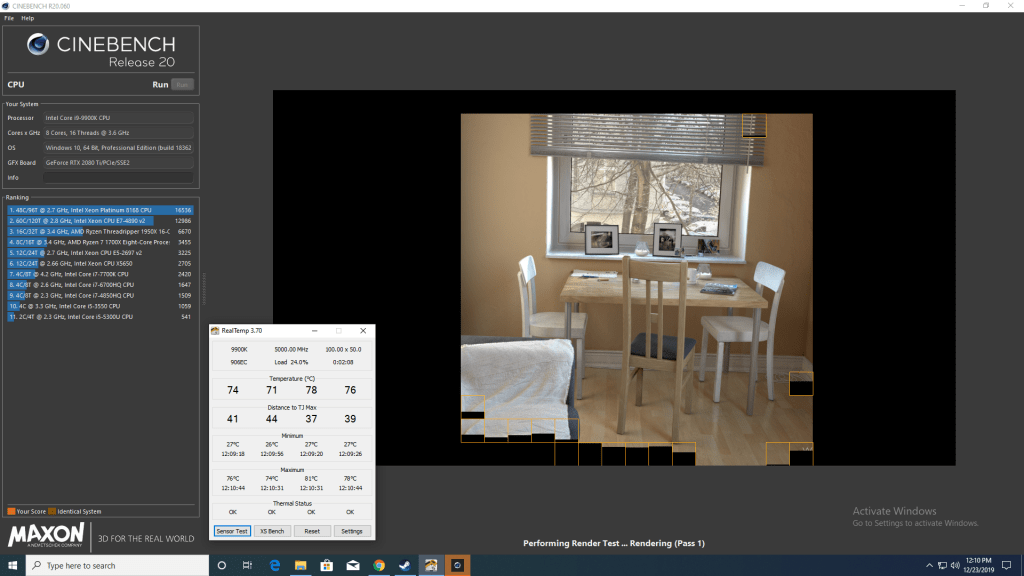
Task: Launch Microsoft Edge from the taskbar
Action: (x=274, y=566)
